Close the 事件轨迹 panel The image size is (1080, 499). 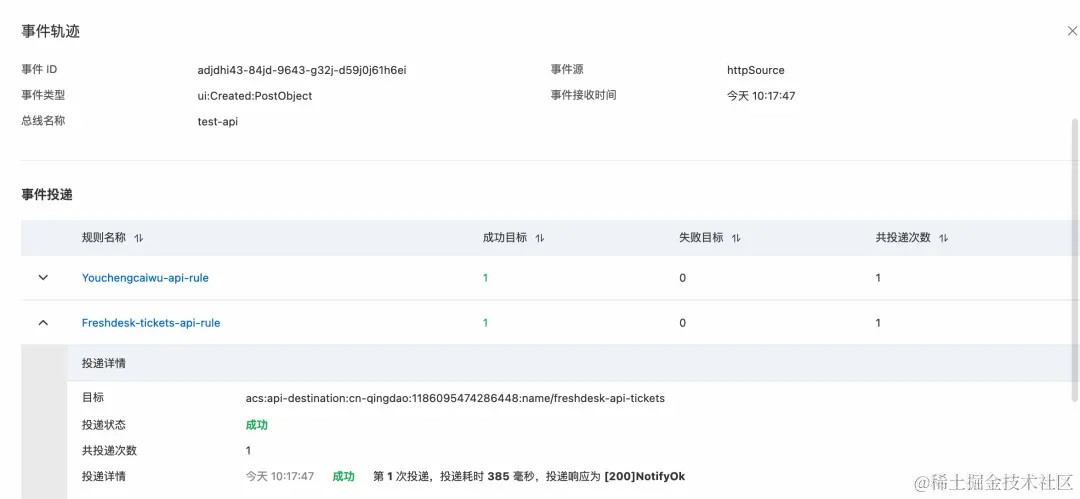[x=1072, y=31]
